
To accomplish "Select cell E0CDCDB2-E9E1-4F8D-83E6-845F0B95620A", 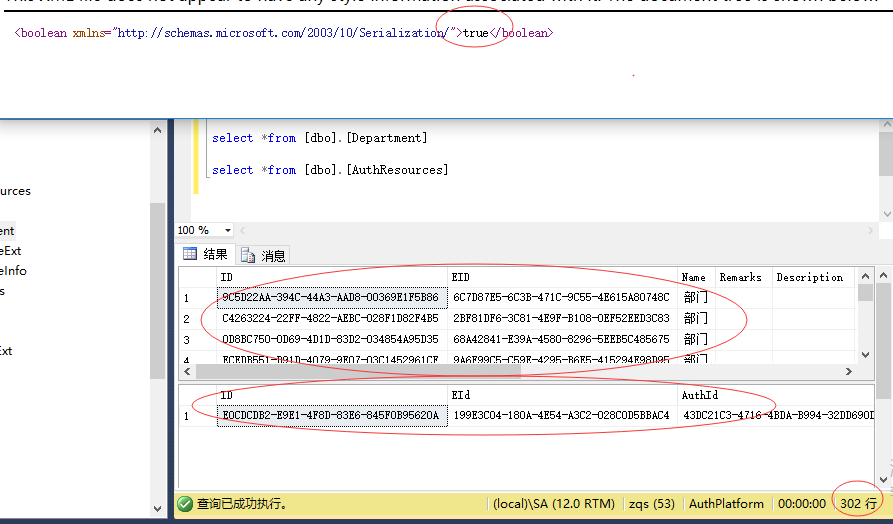I will pos(332,415).
